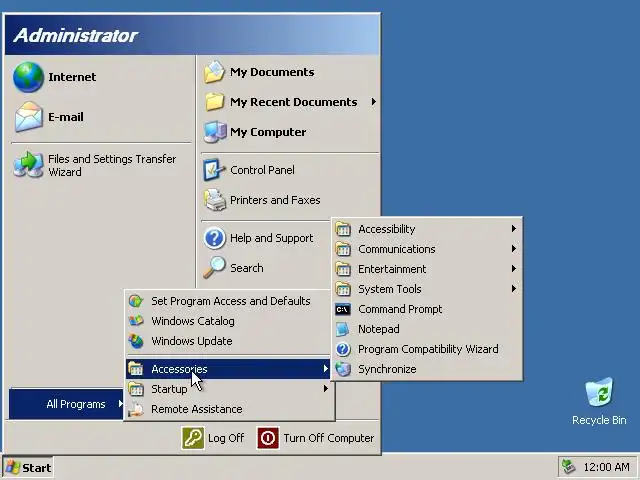The width and height of the screenshot is (640, 480).
Task: Expand the System Tools submenu arrow
Action: 514,289
